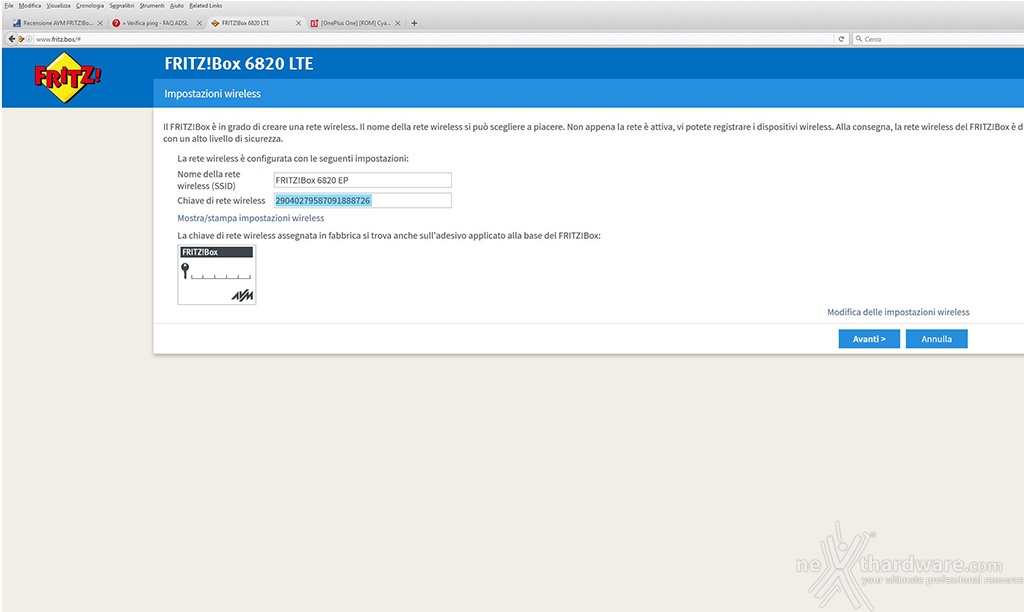Screen dimensions: 1024x612
Task: Click the FRITZ!Box key sticker image
Action: coord(217,275)
